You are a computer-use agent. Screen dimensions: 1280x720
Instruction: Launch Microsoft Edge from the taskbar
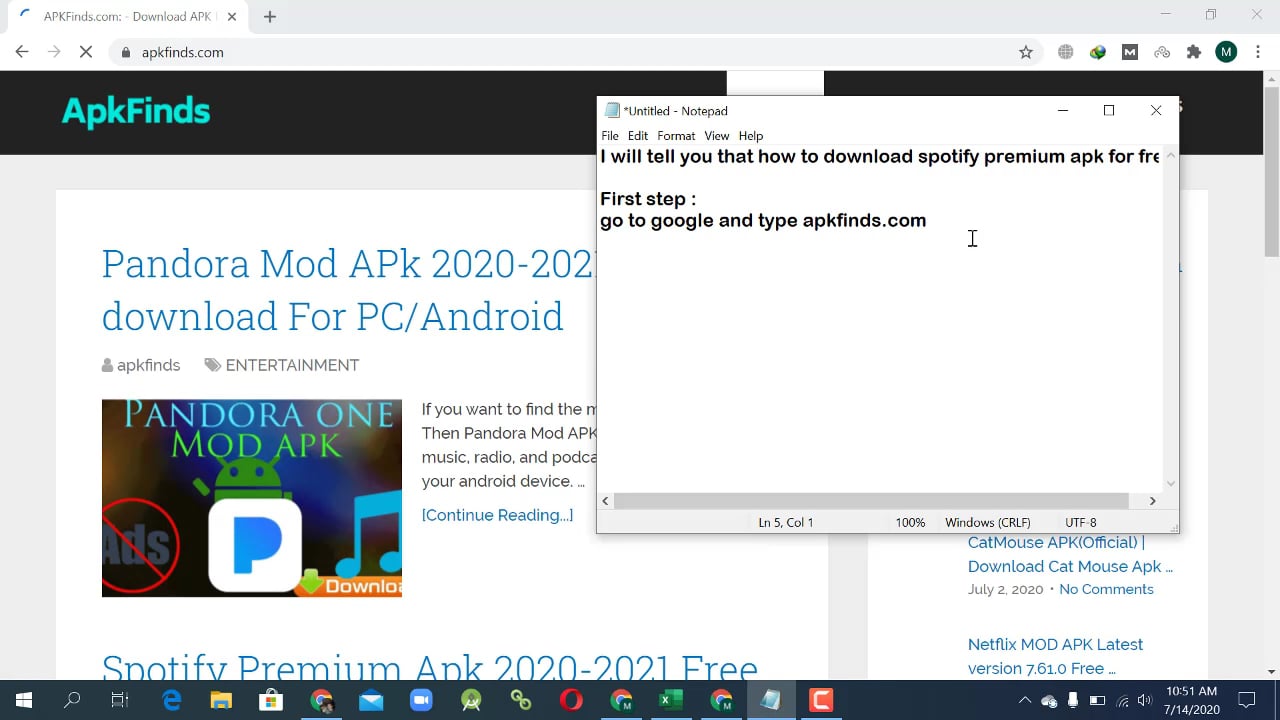172,700
